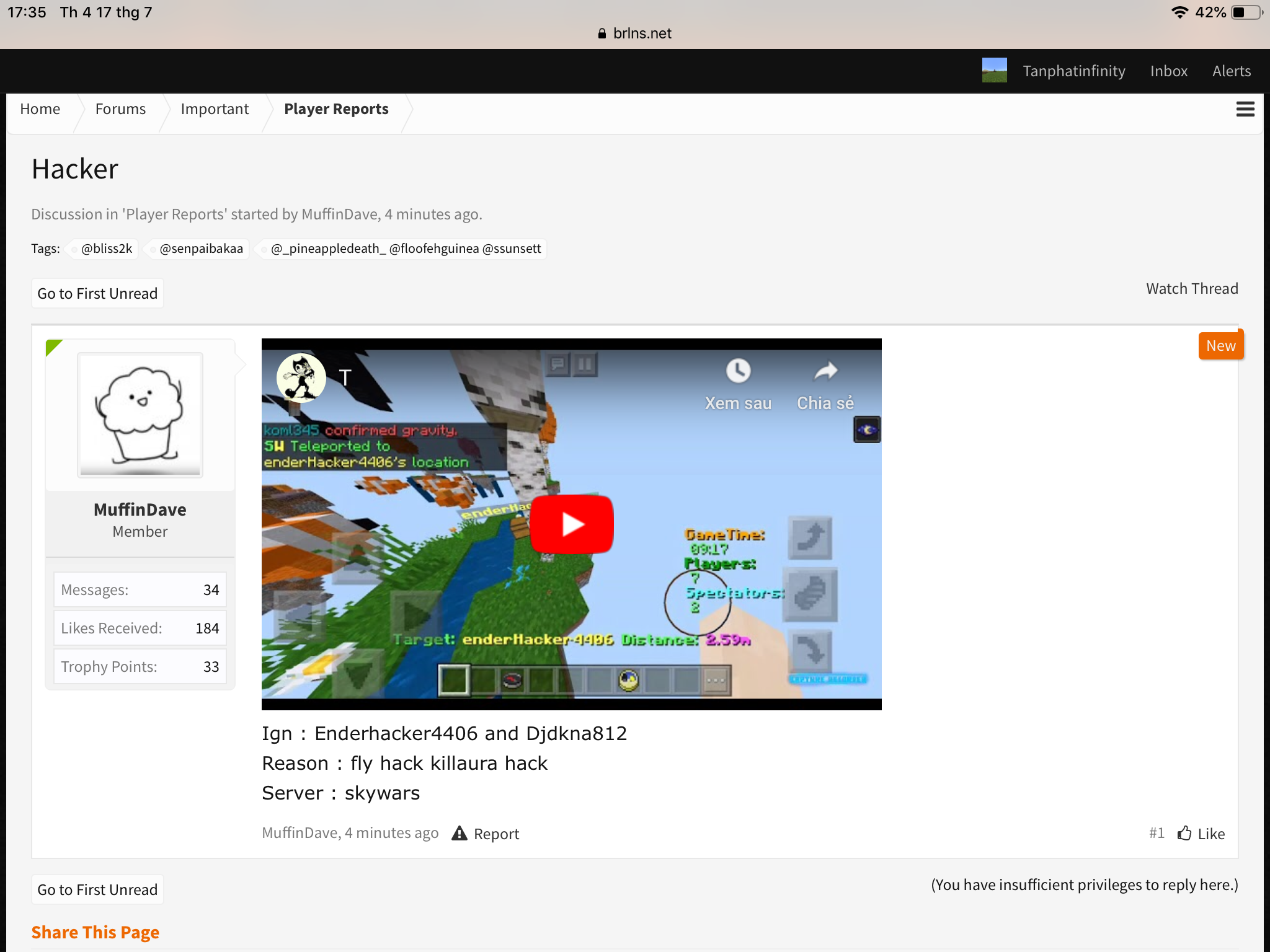This screenshot has width=1270, height=952.
Task: Click top Go to First Unread button
Action: (97, 293)
